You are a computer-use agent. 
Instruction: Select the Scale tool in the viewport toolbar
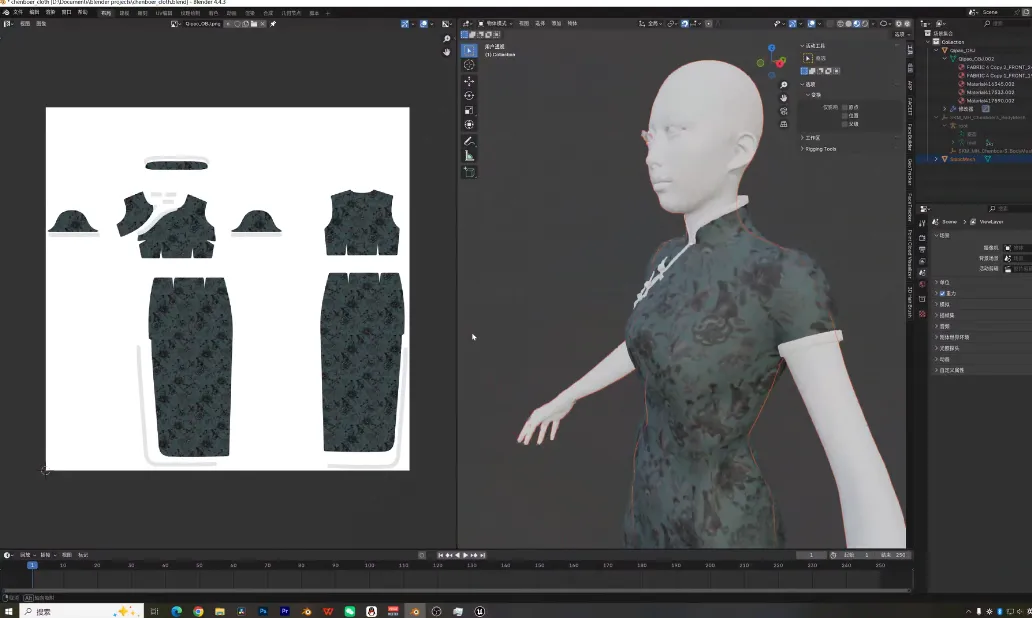pos(469,110)
